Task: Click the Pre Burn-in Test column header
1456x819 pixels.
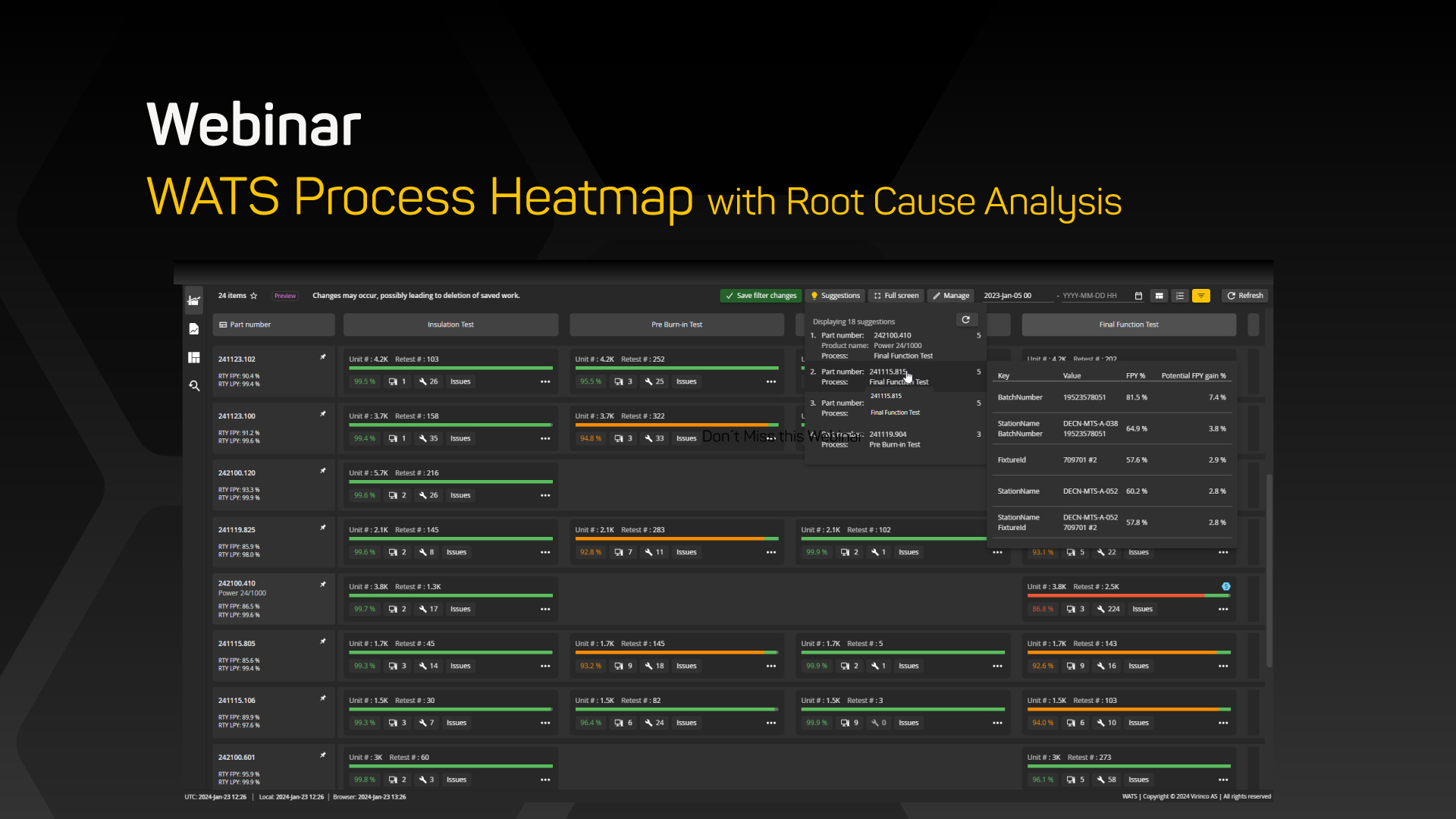Action: pyautogui.click(x=677, y=325)
